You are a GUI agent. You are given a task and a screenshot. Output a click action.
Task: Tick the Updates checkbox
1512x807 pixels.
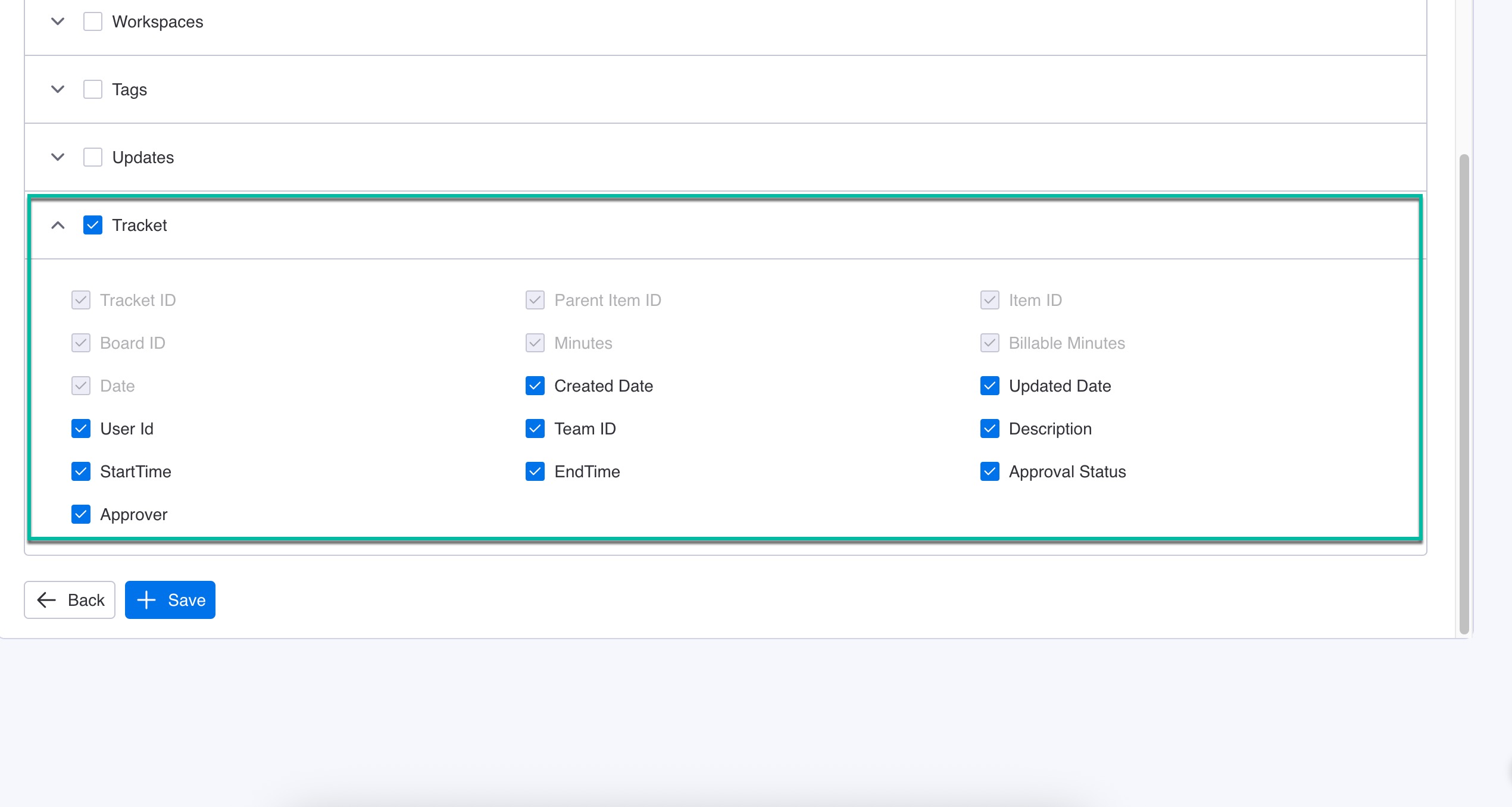(x=93, y=157)
